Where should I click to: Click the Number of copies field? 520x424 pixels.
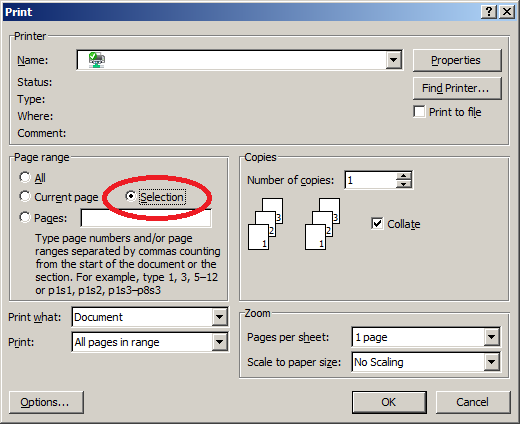pyautogui.click(x=371, y=180)
